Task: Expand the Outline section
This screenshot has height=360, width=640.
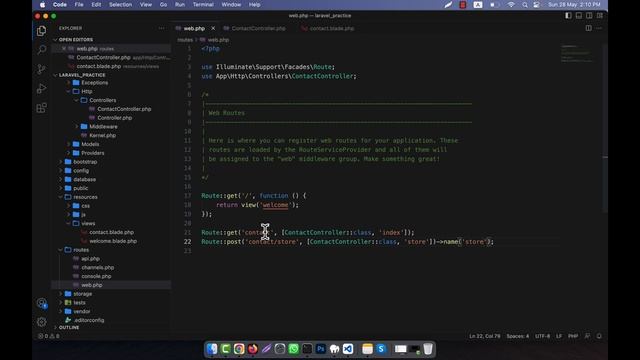Action: click(x=69, y=327)
